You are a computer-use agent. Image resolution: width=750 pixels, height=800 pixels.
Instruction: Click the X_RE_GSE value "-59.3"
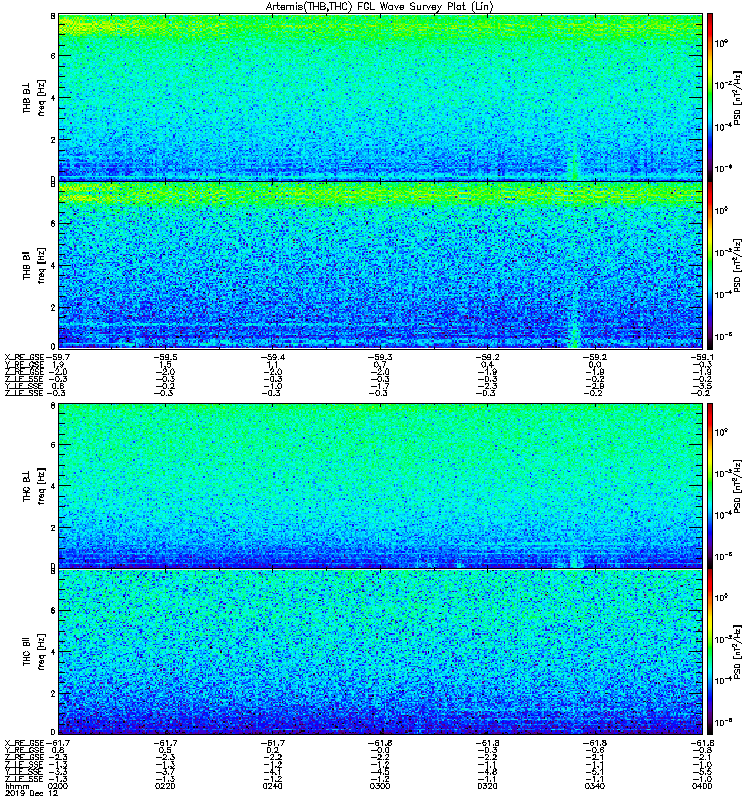[x=380, y=357]
